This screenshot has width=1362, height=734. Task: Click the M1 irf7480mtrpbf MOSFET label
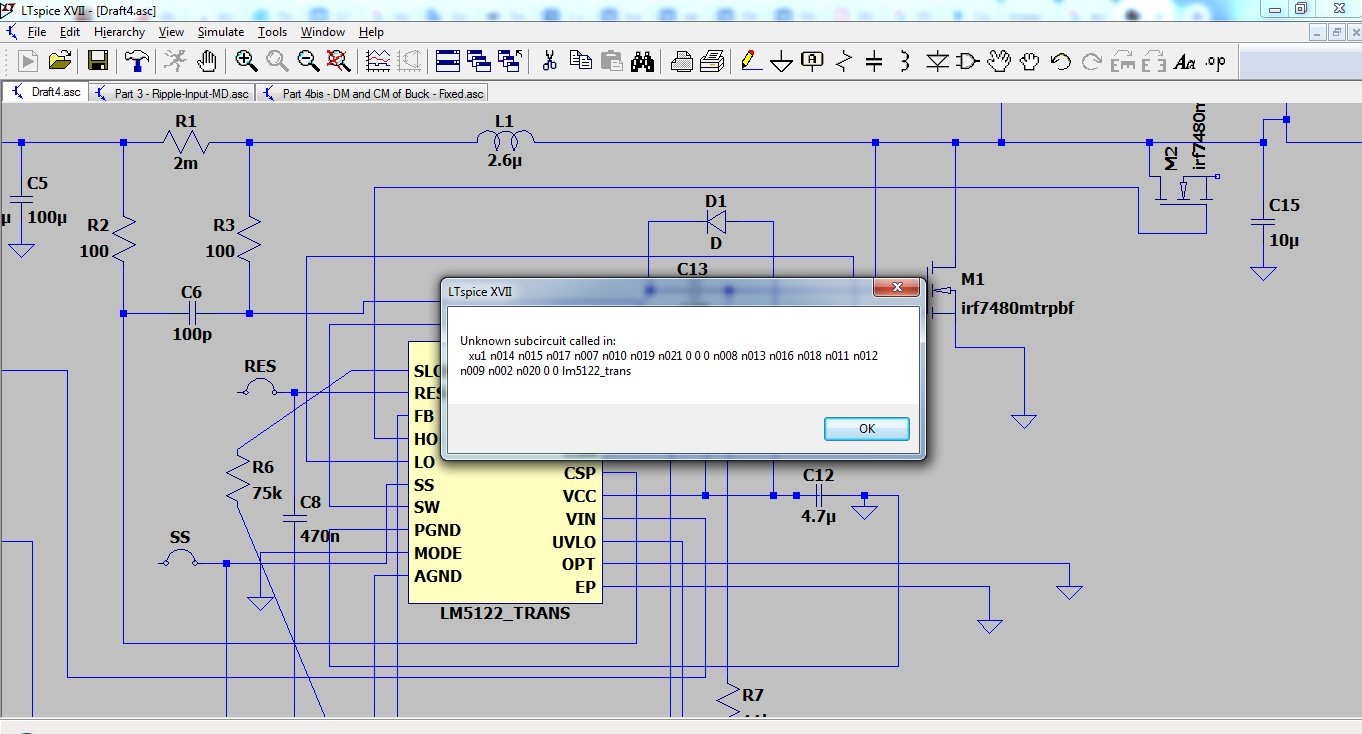1018,308
